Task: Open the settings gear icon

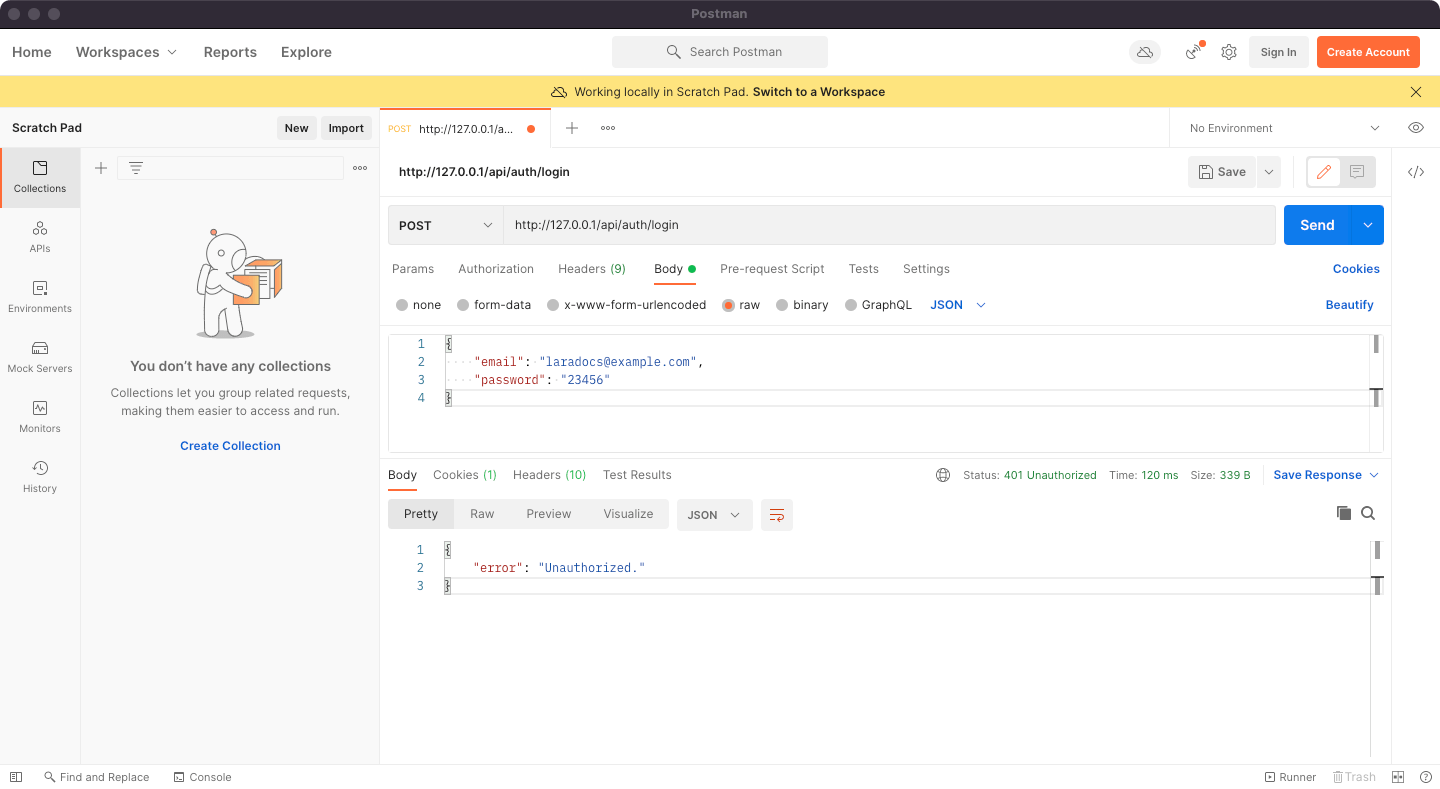Action: pos(1229,52)
